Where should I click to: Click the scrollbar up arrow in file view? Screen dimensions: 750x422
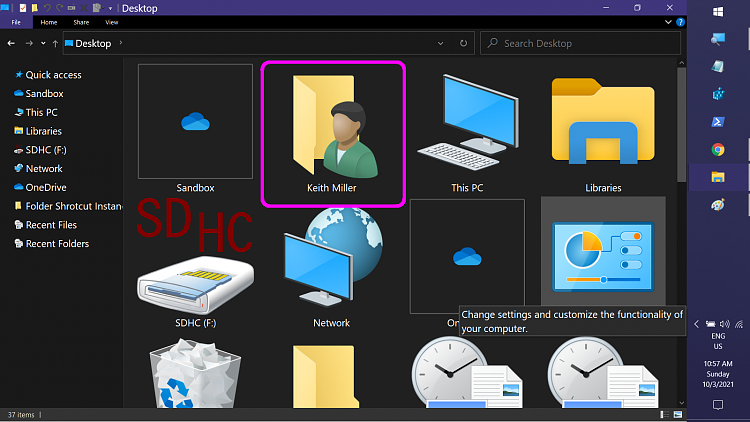pyautogui.click(x=682, y=63)
